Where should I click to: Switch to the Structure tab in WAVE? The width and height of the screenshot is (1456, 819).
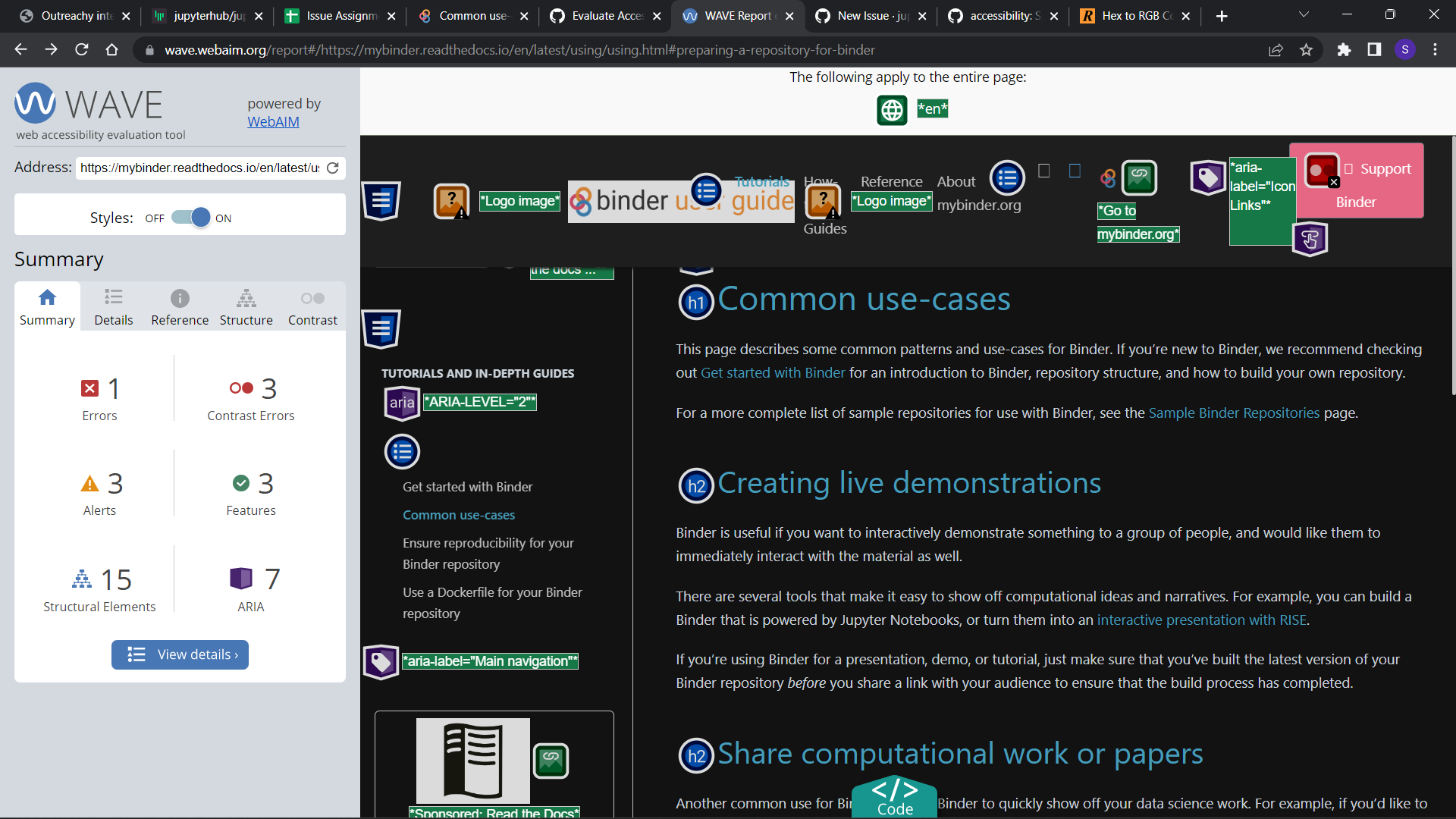pos(246,307)
